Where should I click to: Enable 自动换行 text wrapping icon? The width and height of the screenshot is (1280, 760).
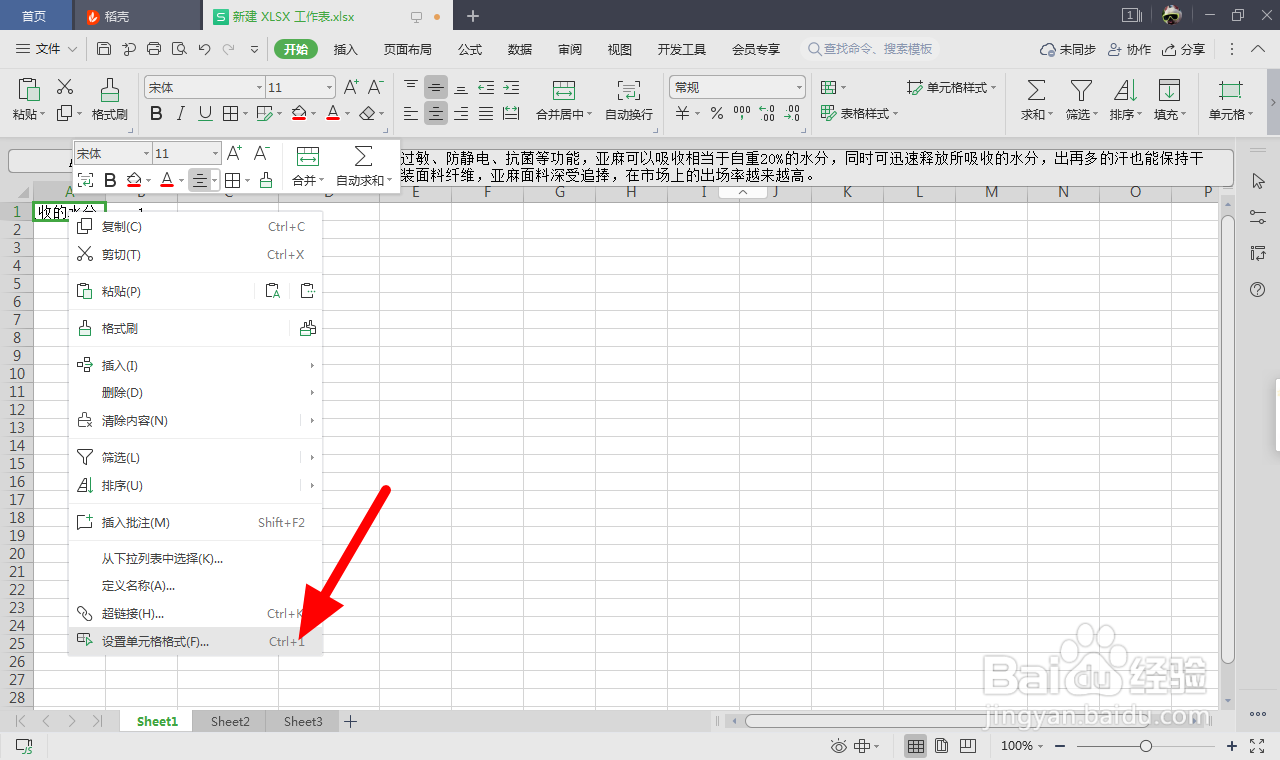point(627,98)
